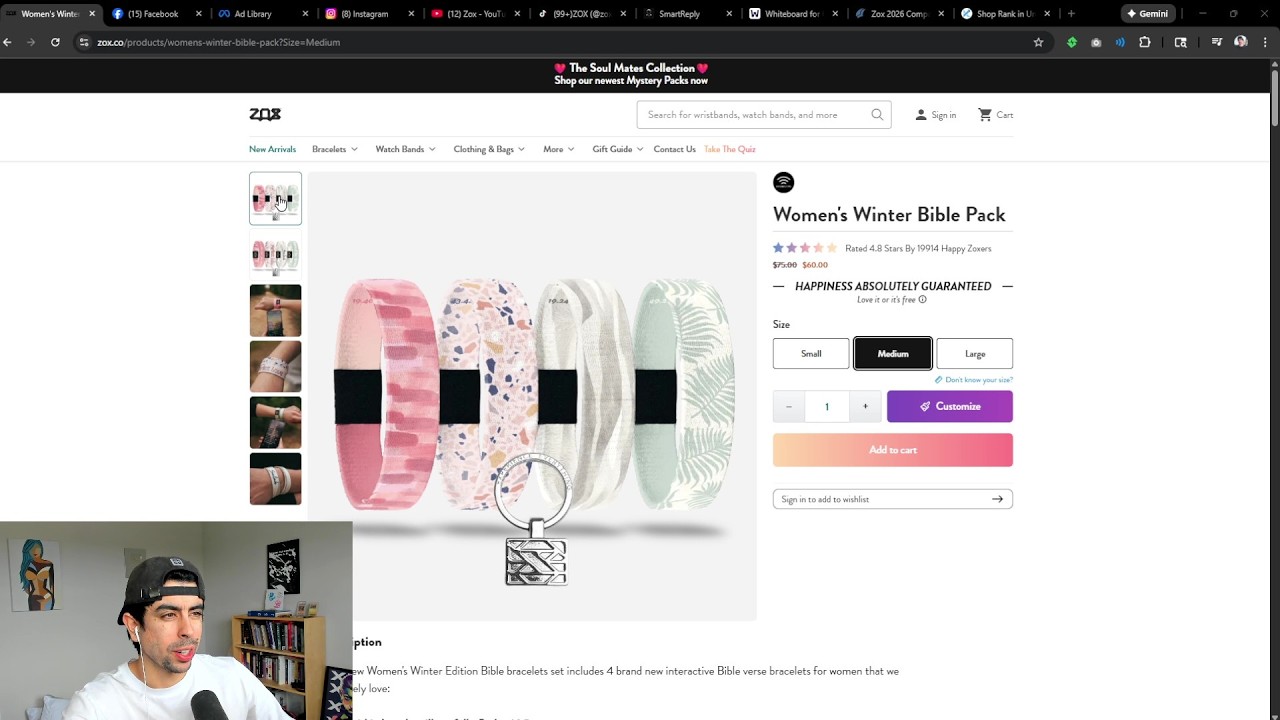1280x720 pixels.
Task: Switch to the Whiteboard browser tab
Action: [794, 14]
